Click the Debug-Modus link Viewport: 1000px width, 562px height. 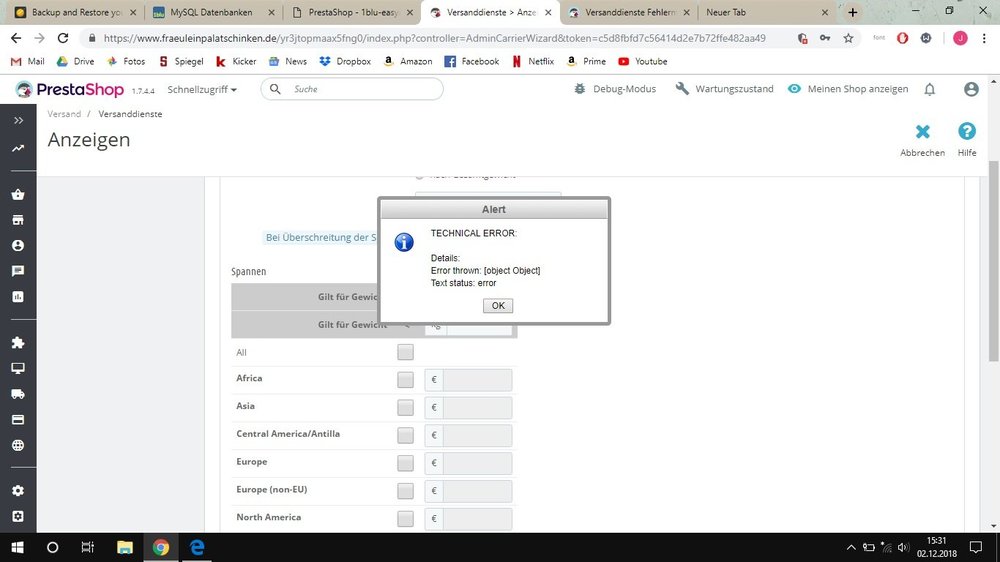tap(615, 89)
